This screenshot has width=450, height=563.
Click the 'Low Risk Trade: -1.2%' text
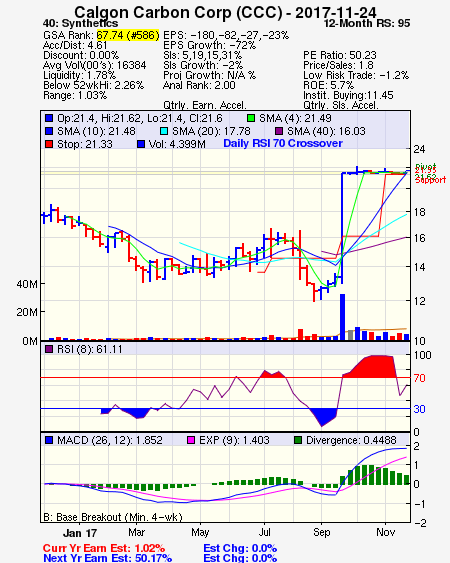pyautogui.click(x=356, y=75)
